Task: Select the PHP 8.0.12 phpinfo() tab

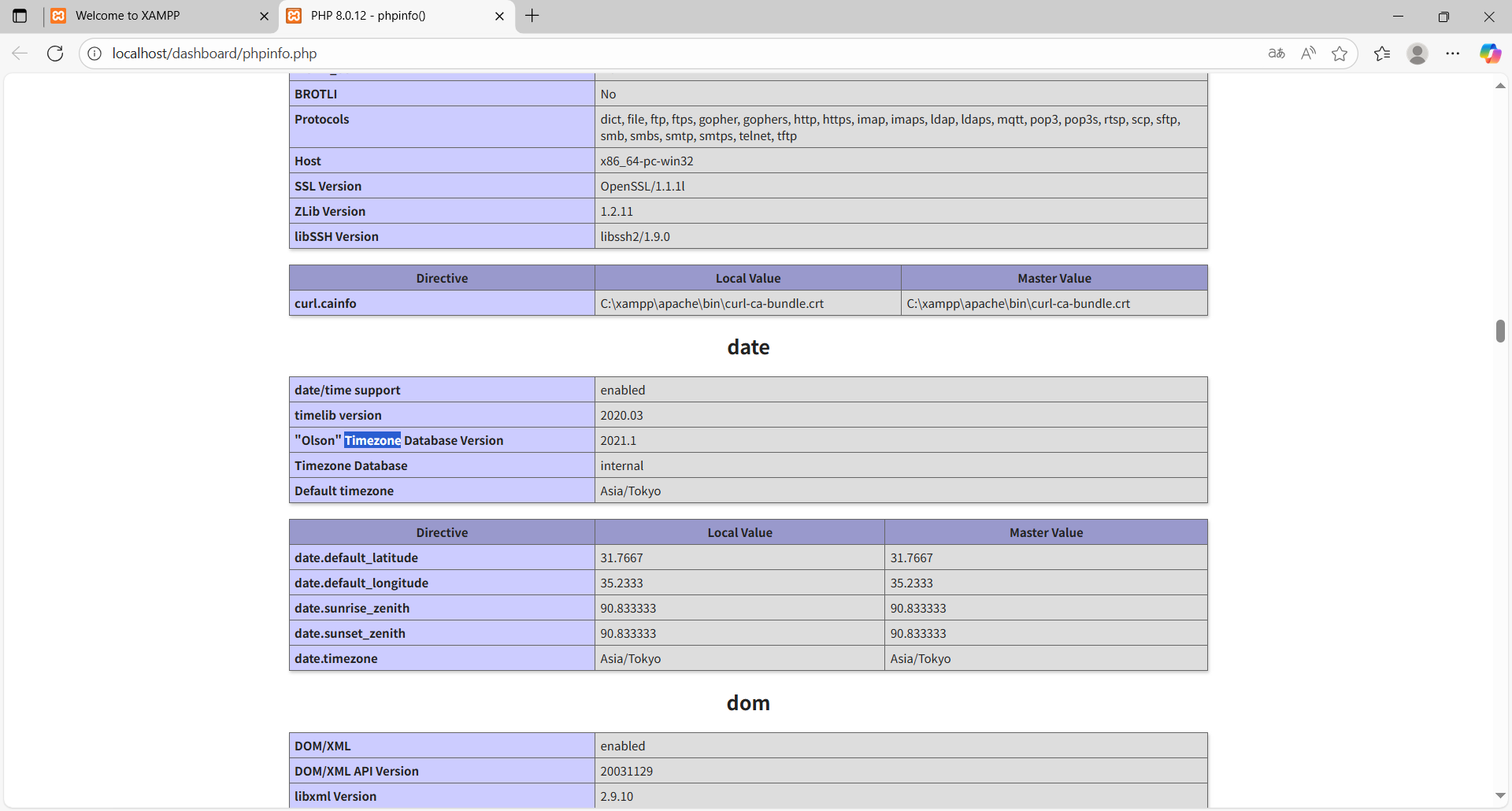Action: [386, 16]
